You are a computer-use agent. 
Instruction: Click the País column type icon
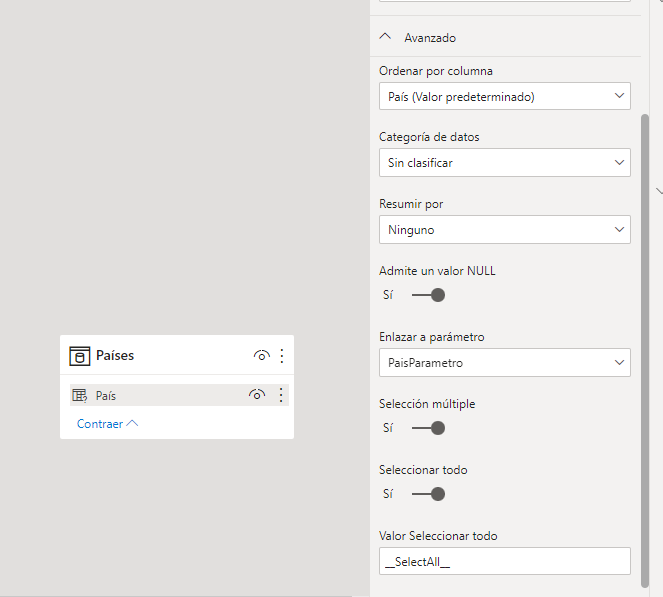(x=80, y=396)
